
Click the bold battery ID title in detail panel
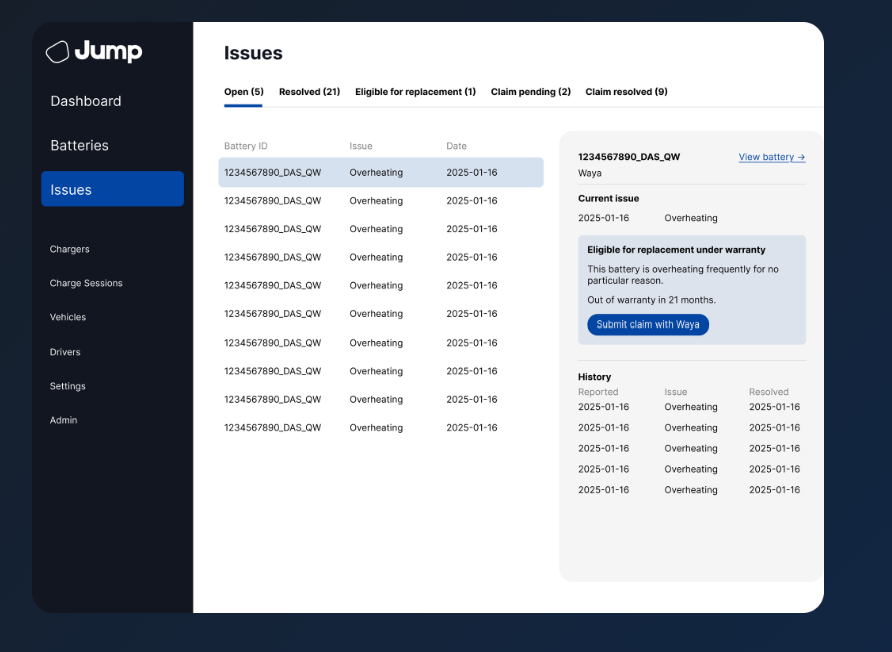pos(629,157)
